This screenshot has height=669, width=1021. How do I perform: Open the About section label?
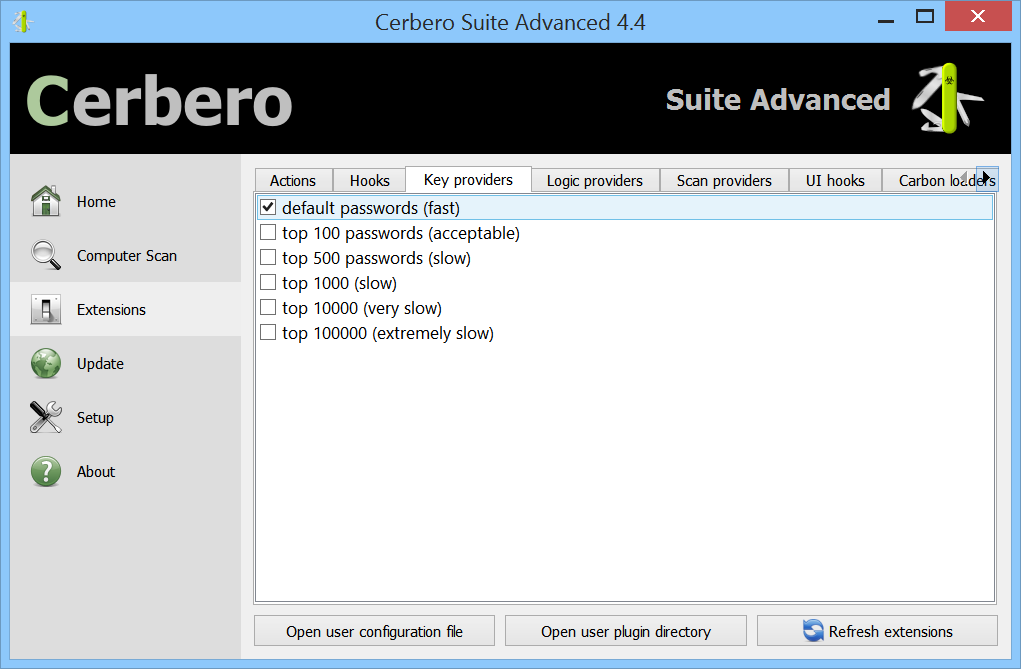pyautogui.click(x=96, y=472)
